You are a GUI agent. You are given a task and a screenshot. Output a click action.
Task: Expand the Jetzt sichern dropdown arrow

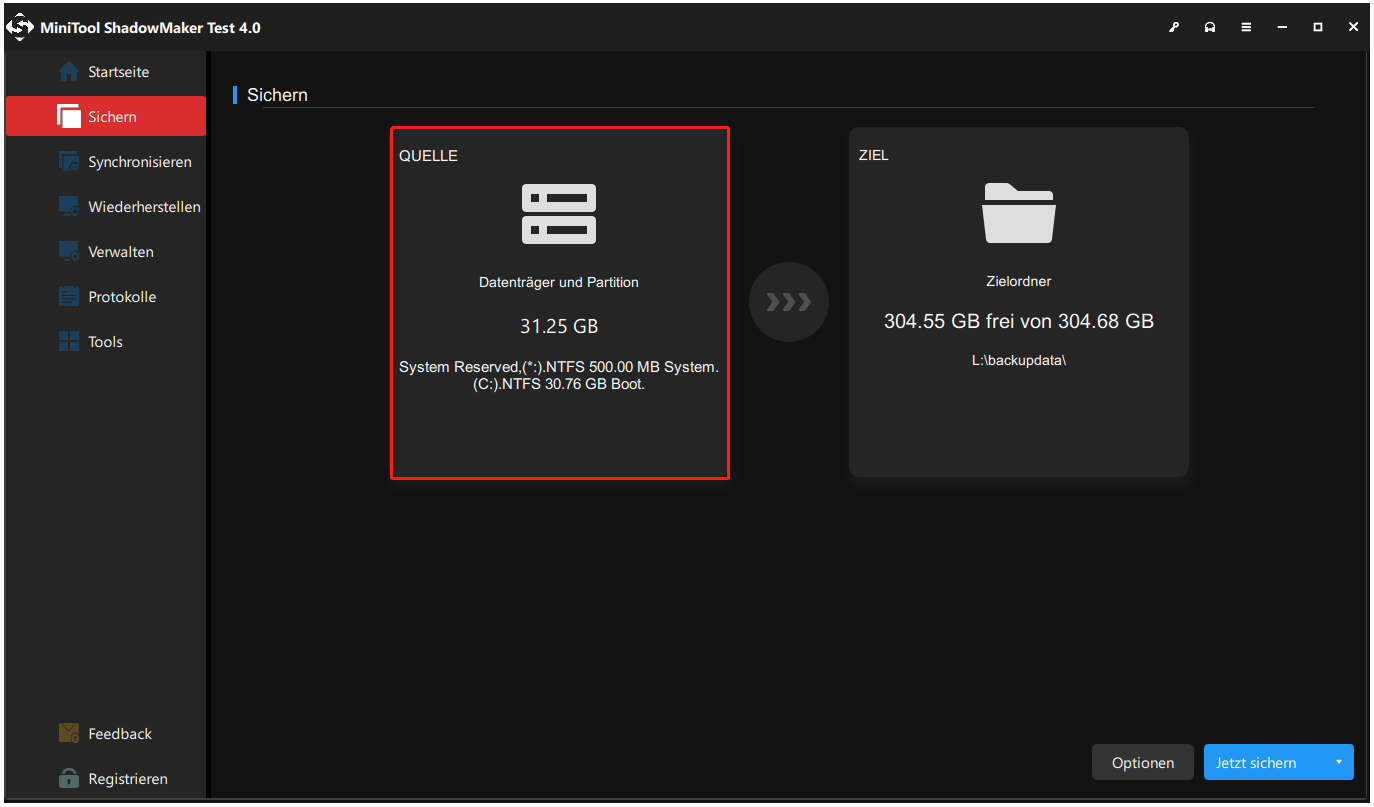point(1340,762)
